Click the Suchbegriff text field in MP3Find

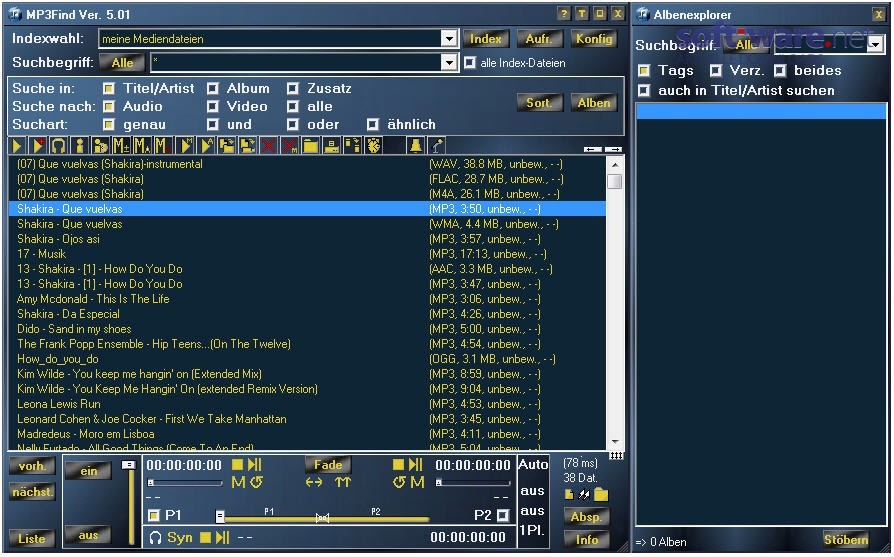pyautogui.click(x=296, y=63)
